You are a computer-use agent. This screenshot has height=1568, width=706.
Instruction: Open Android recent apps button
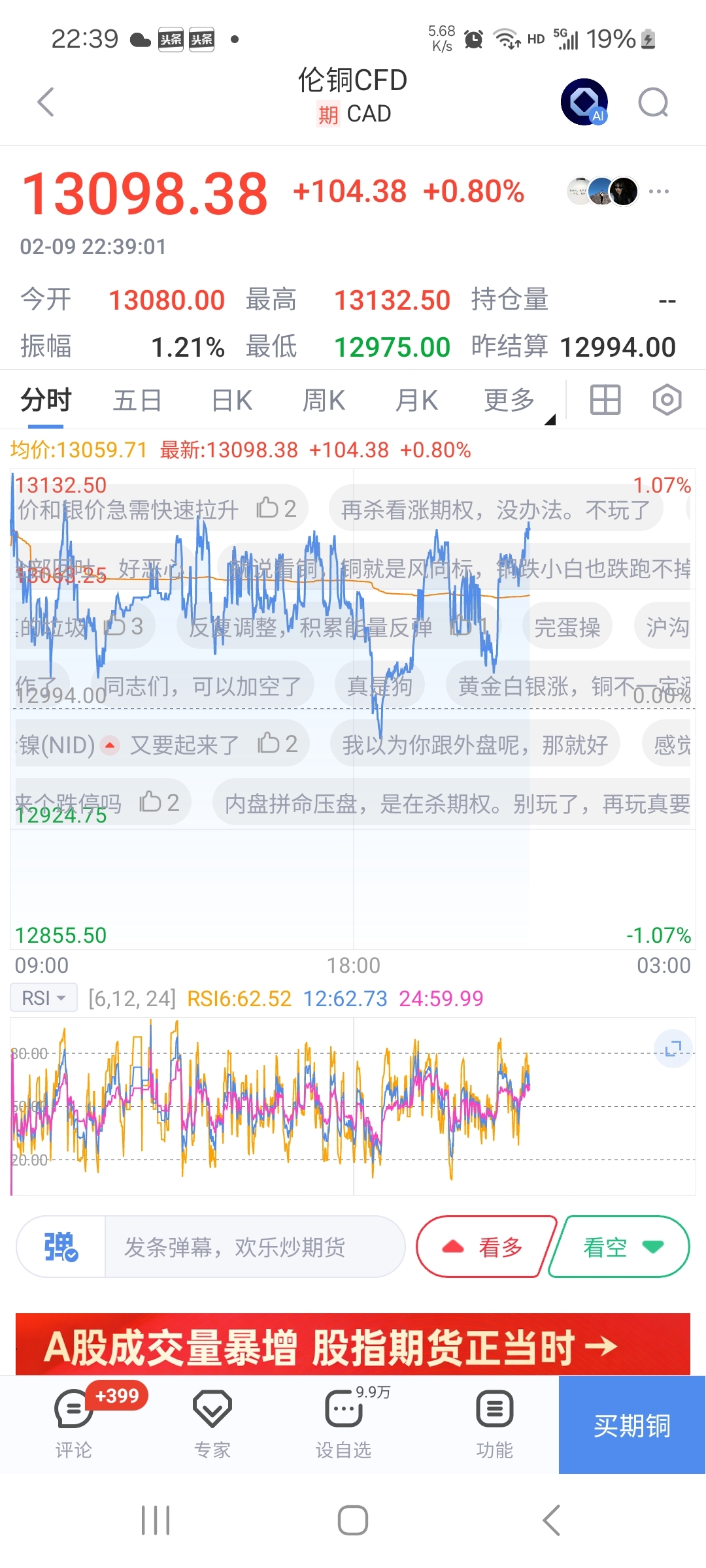pos(156,1520)
